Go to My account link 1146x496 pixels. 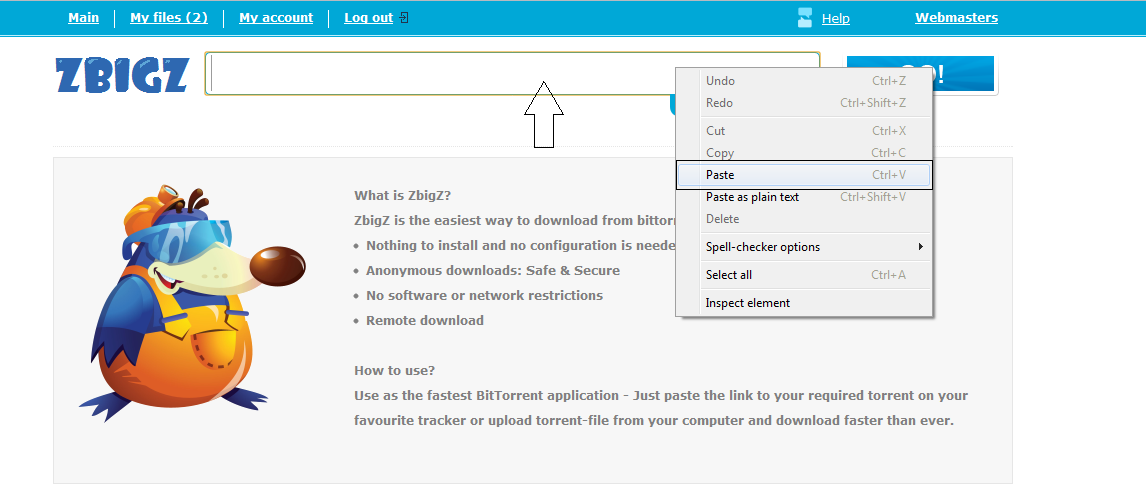click(x=276, y=18)
